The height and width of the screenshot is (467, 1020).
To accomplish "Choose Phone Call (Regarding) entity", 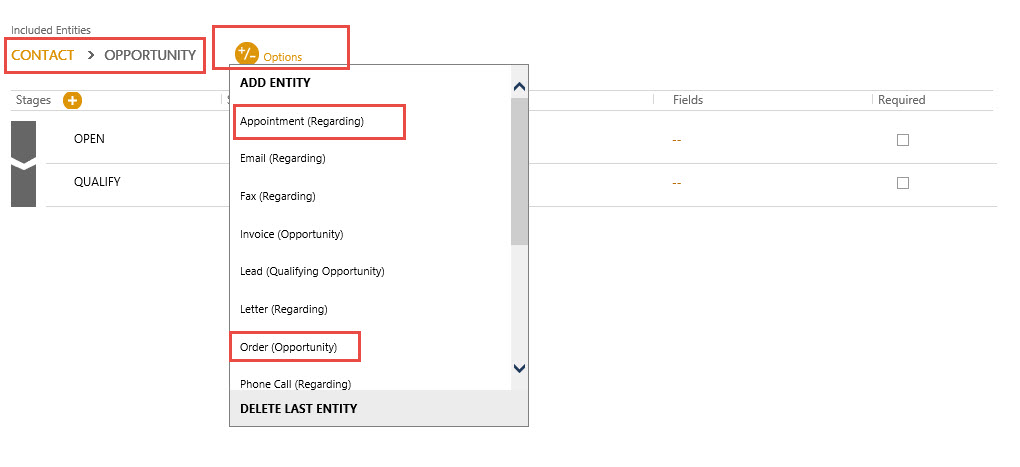I will click(x=295, y=383).
